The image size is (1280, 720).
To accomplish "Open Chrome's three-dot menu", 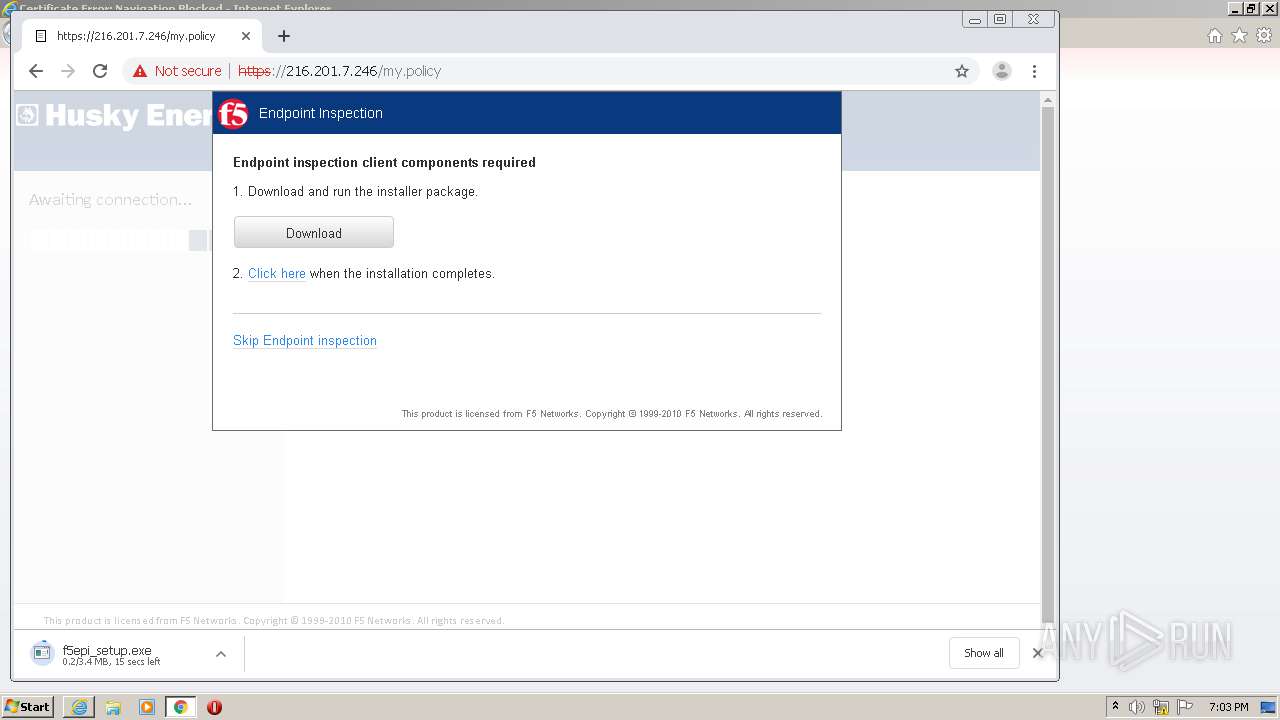I will coord(1034,71).
